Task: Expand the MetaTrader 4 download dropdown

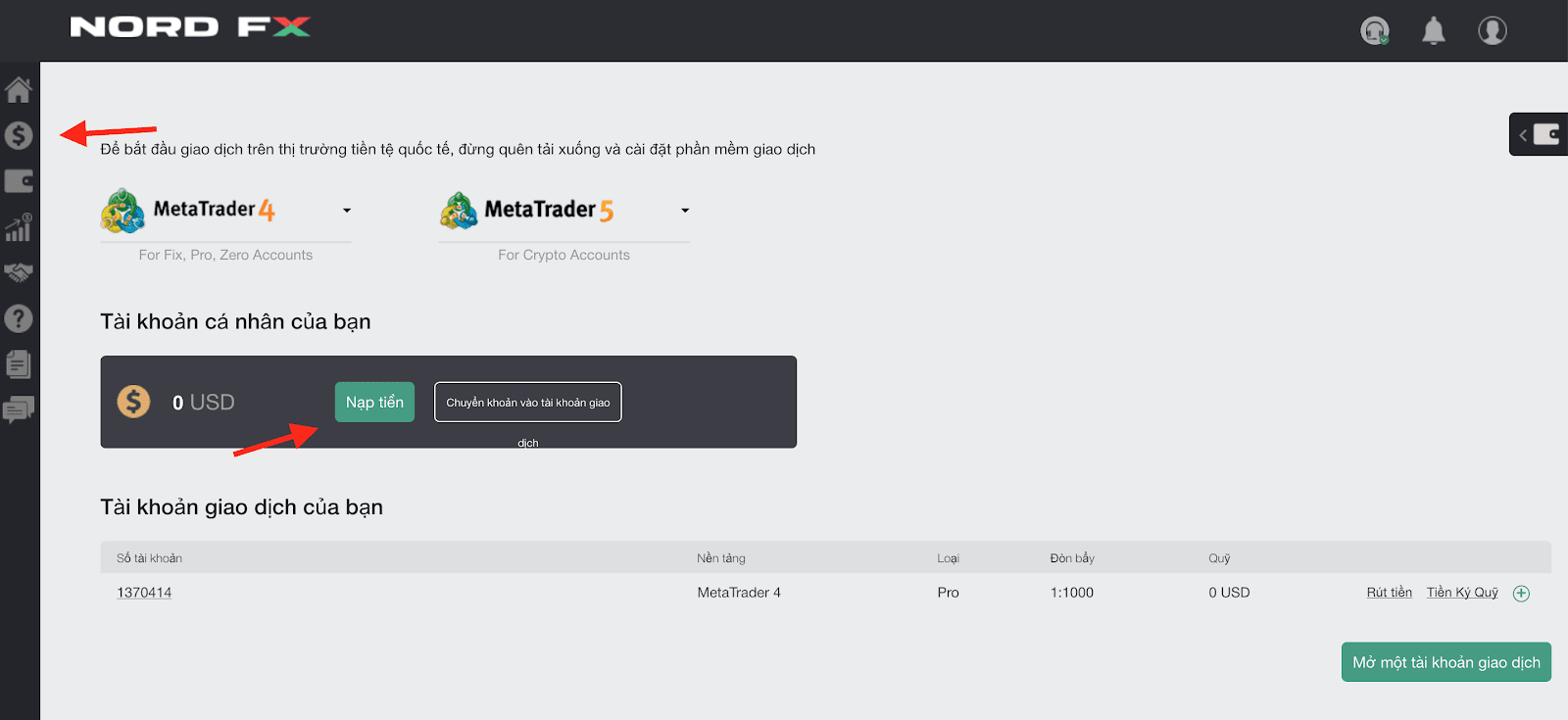Action: (347, 211)
